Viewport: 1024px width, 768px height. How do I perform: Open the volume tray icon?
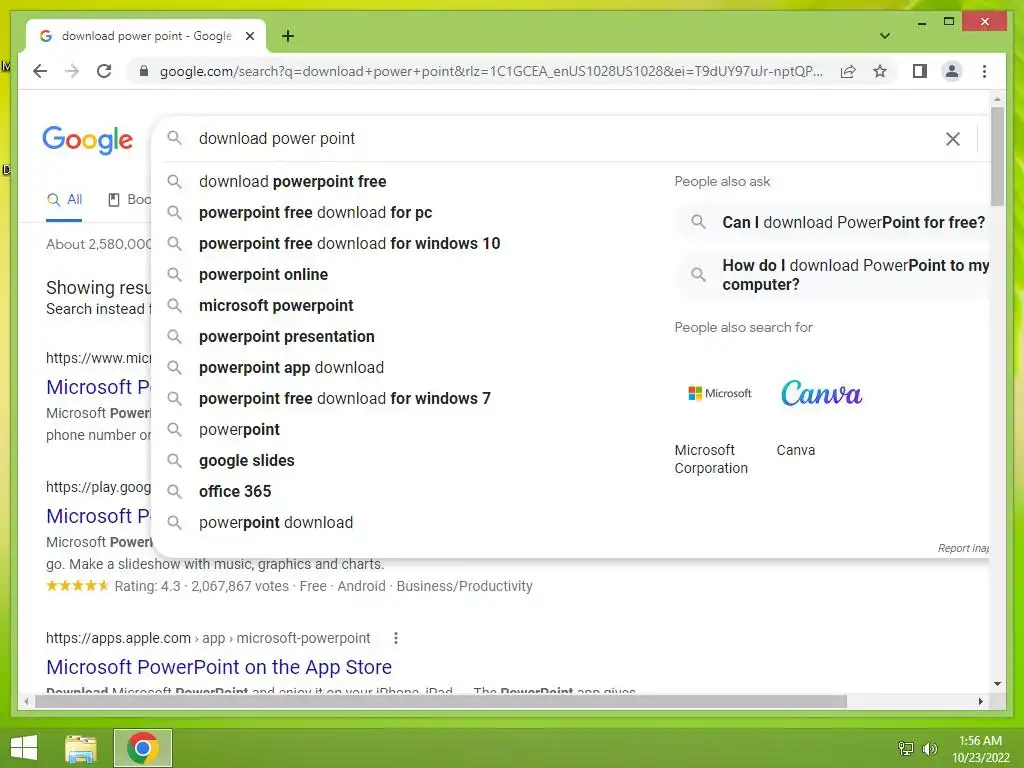tap(930, 748)
